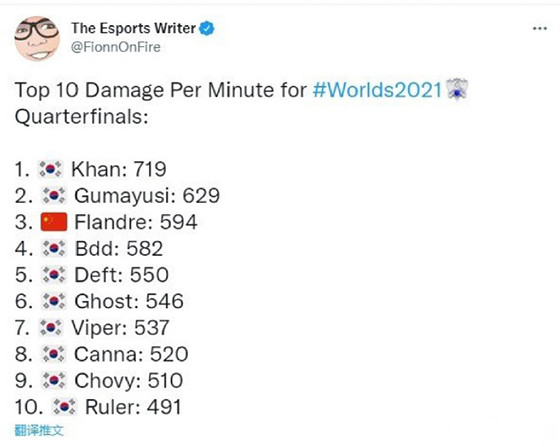Click the @FionnOnFire handle
This screenshot has height=447, width=560.
coord(116,47)
